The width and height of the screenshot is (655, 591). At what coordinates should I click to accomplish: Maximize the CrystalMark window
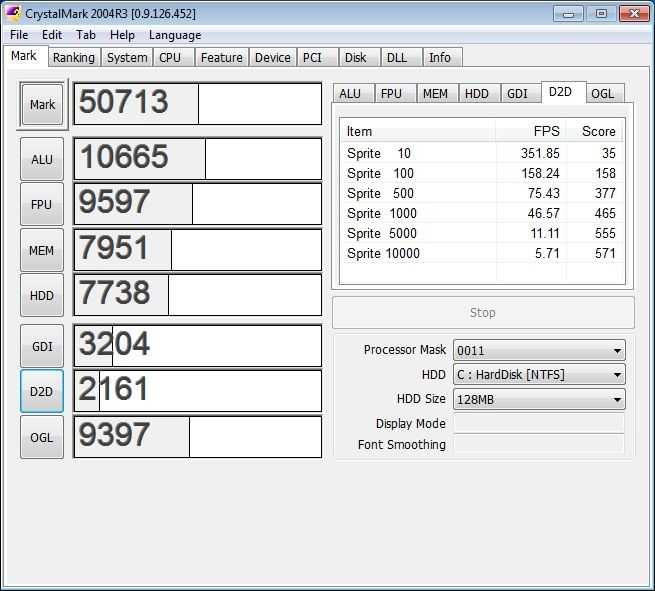[601, 14]
